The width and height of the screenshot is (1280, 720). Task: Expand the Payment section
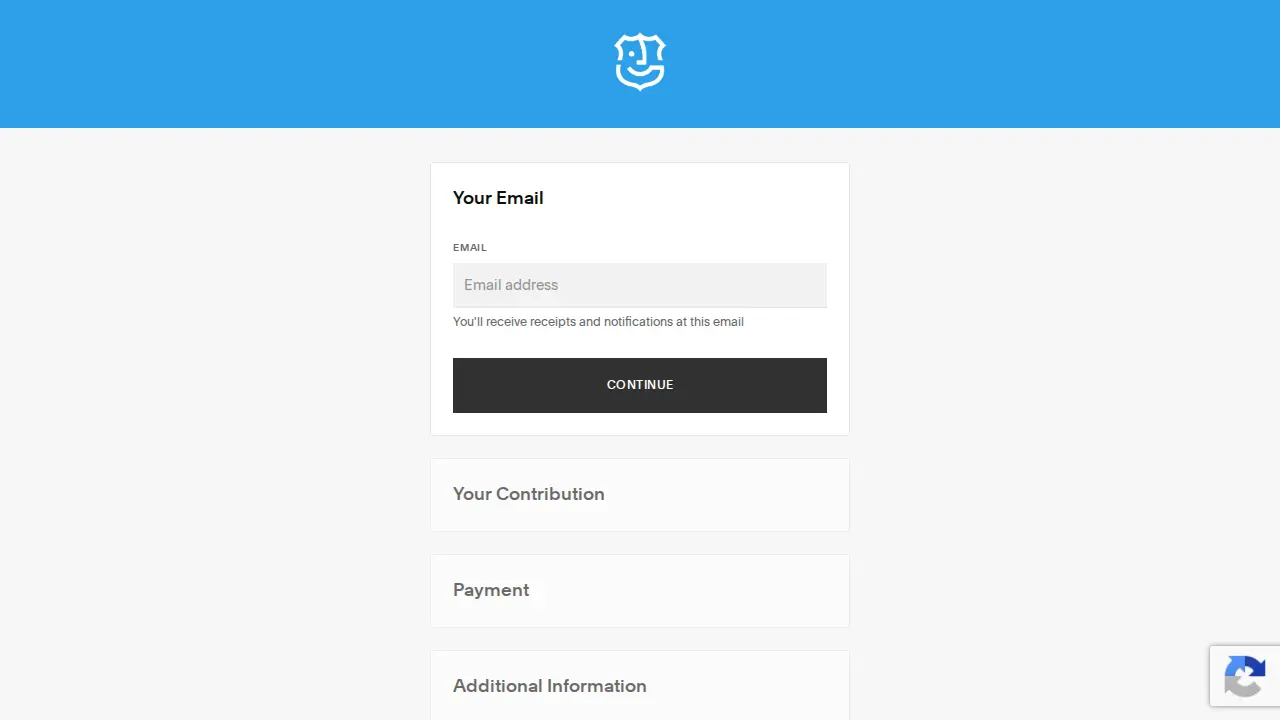tap(640, 591)
